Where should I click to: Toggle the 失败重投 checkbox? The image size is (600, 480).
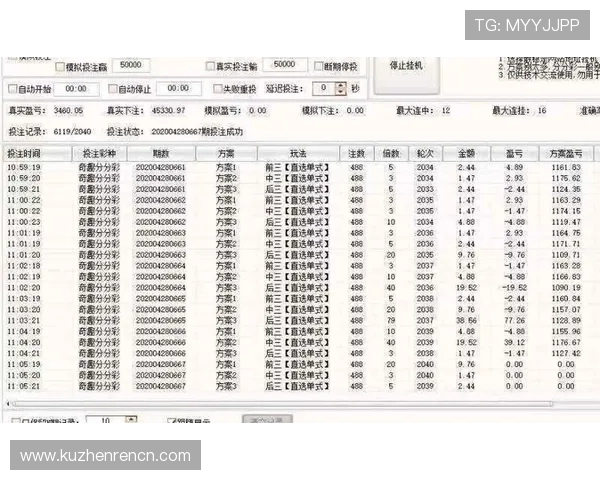217,89
